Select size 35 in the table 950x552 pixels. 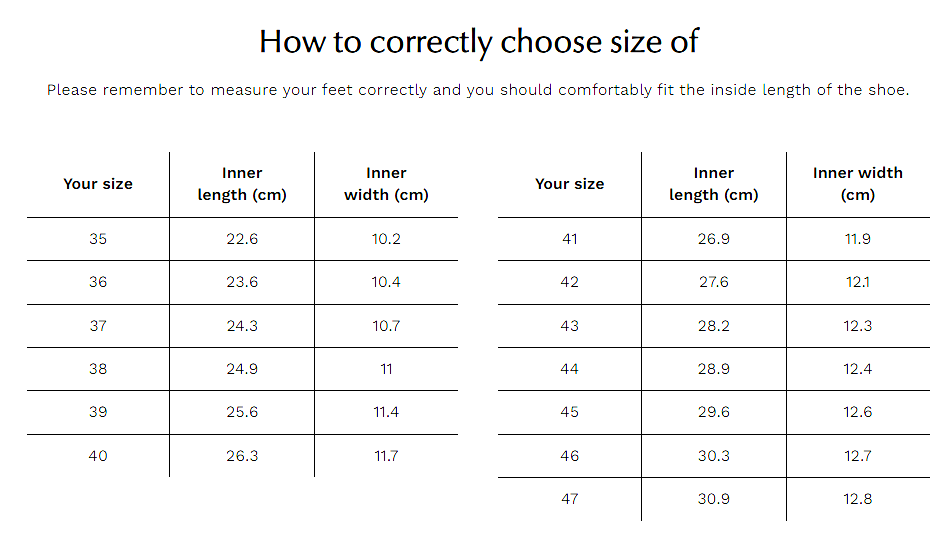[x=98, y=239]
